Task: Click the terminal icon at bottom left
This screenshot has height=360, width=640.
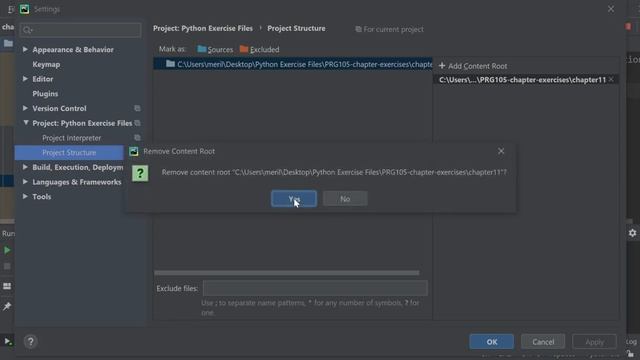Action: click(8, 341)
